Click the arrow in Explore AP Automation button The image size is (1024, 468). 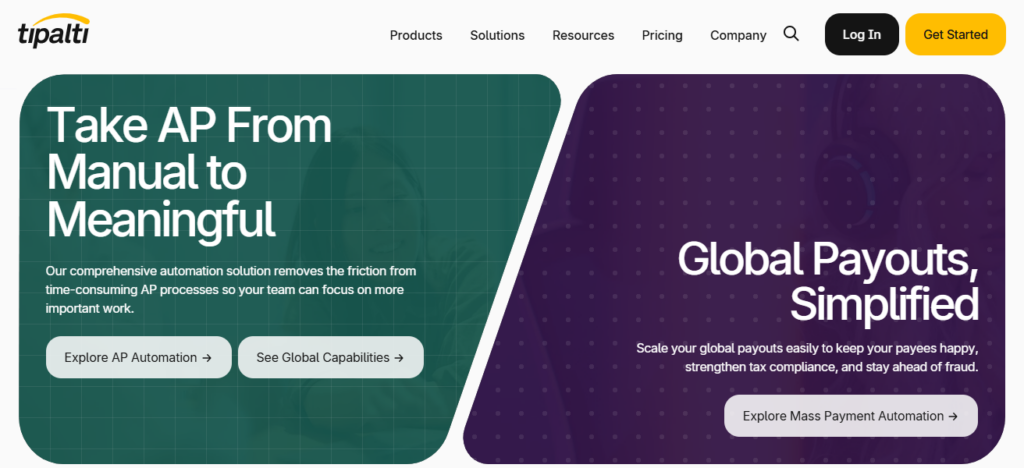pyautogui.click(x=207, y=357)
